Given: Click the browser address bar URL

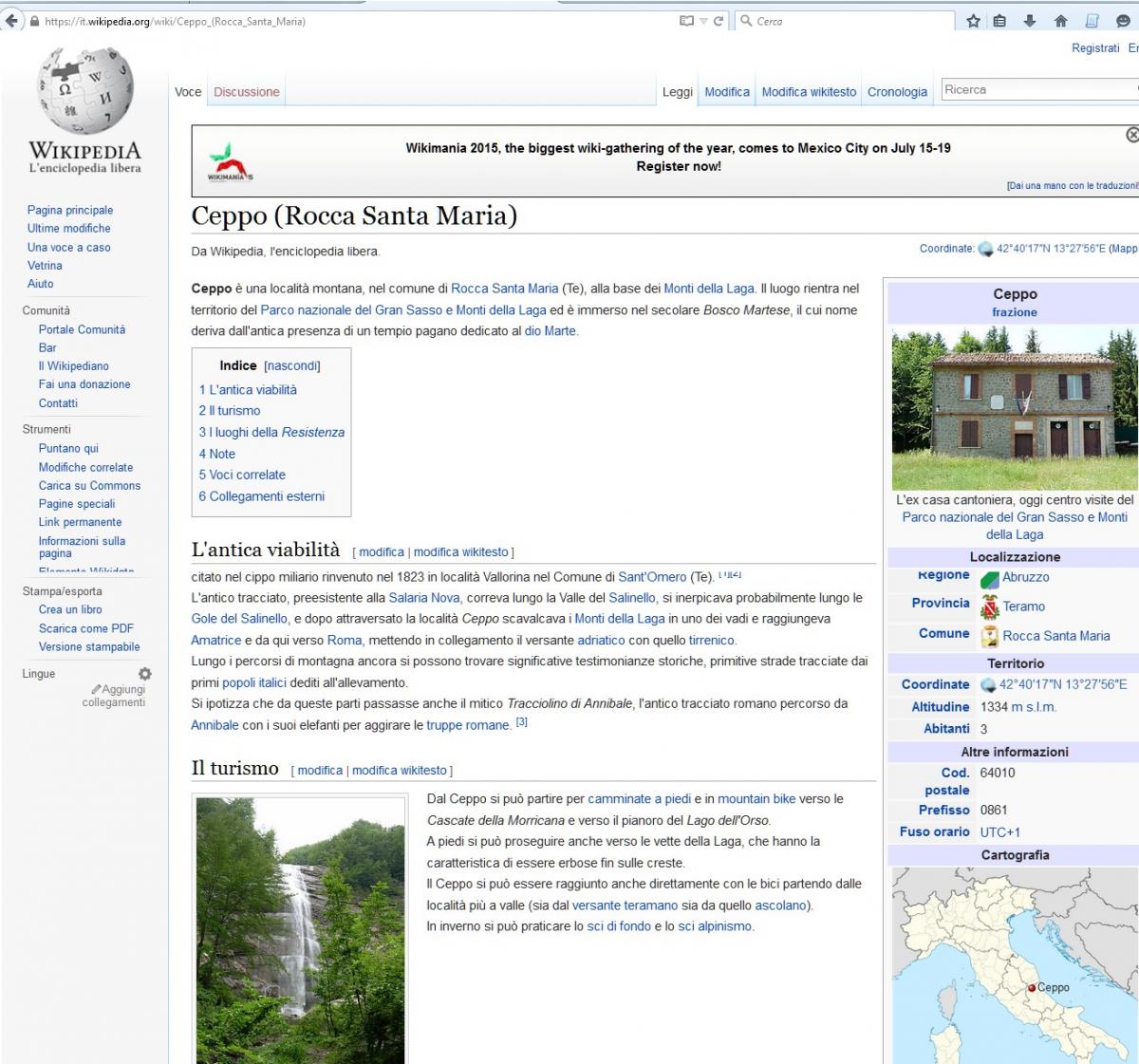Looking at the screenshot, I should click(x=176, y=22).
